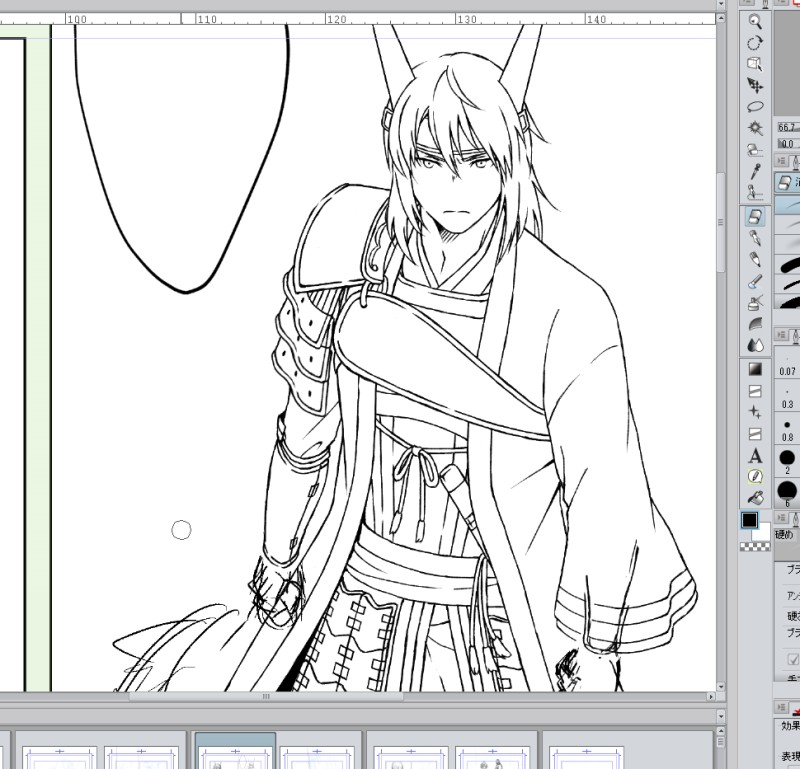
Task: Select the page thumbnail right of highlighted page
Action: click(x=317, y=758)
